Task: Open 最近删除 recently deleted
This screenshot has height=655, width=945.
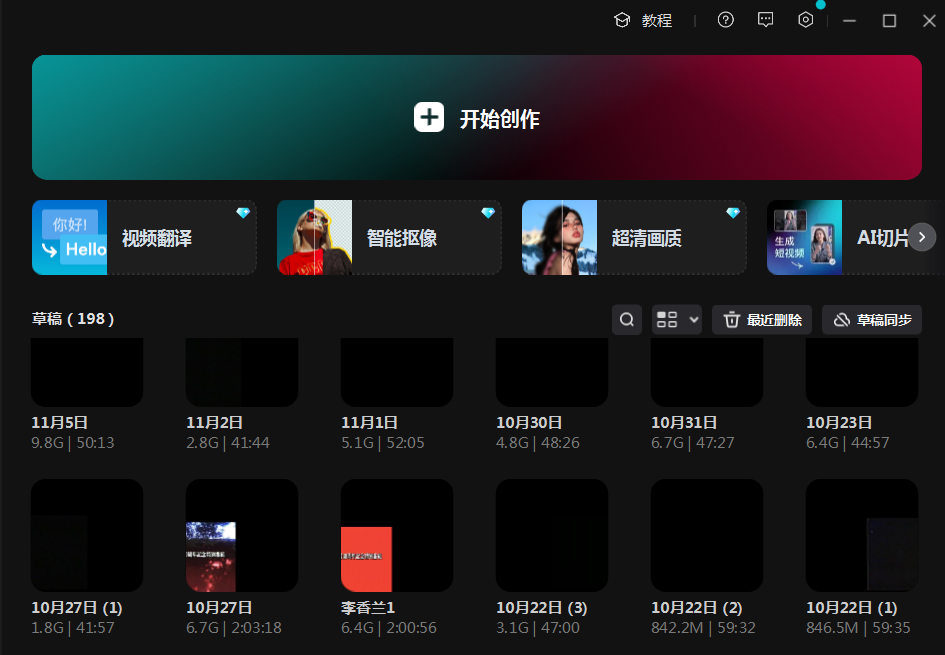Action: [762, 320]
